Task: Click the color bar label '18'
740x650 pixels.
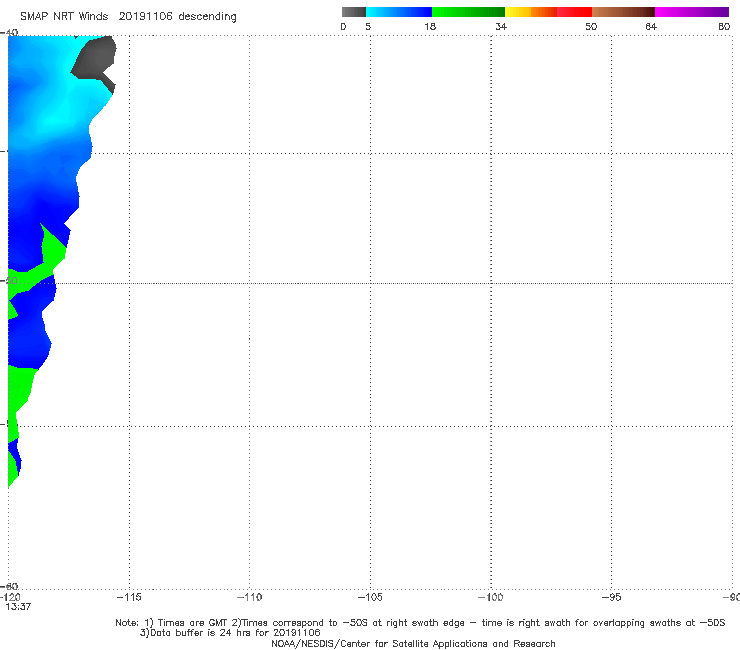Action: coord(430,26)
